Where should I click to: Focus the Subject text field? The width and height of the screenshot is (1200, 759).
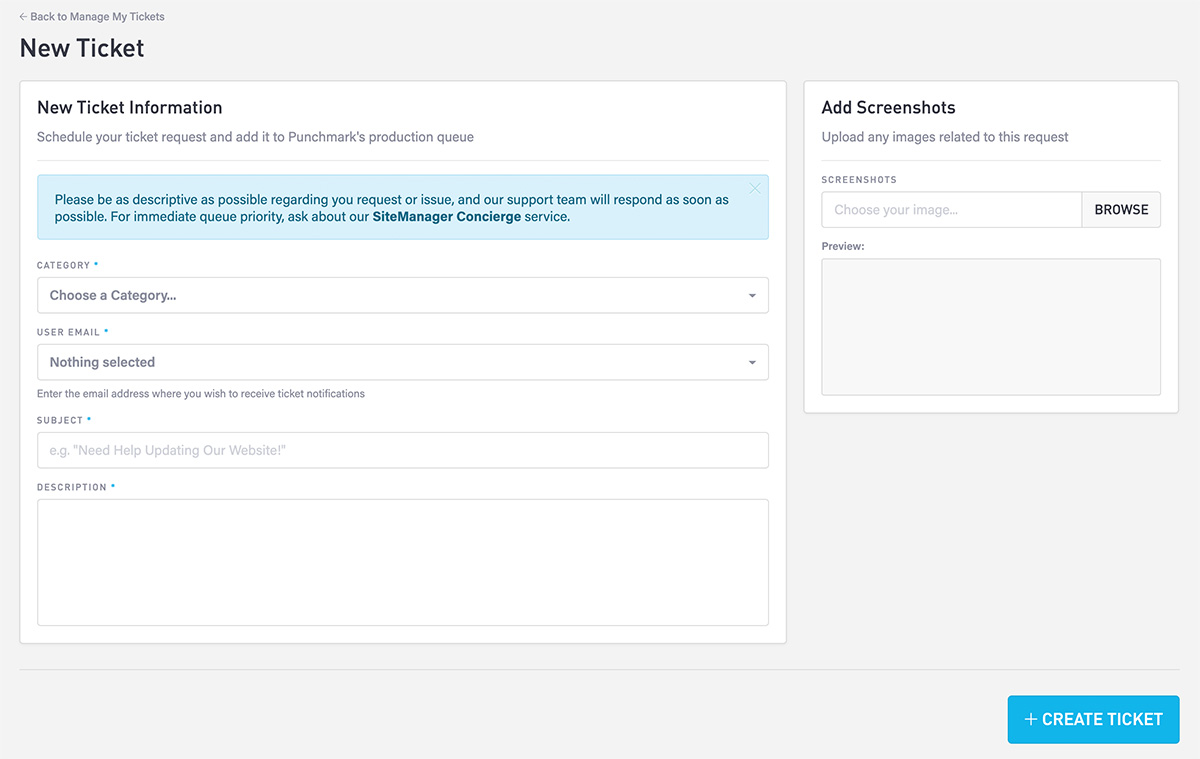402,450
